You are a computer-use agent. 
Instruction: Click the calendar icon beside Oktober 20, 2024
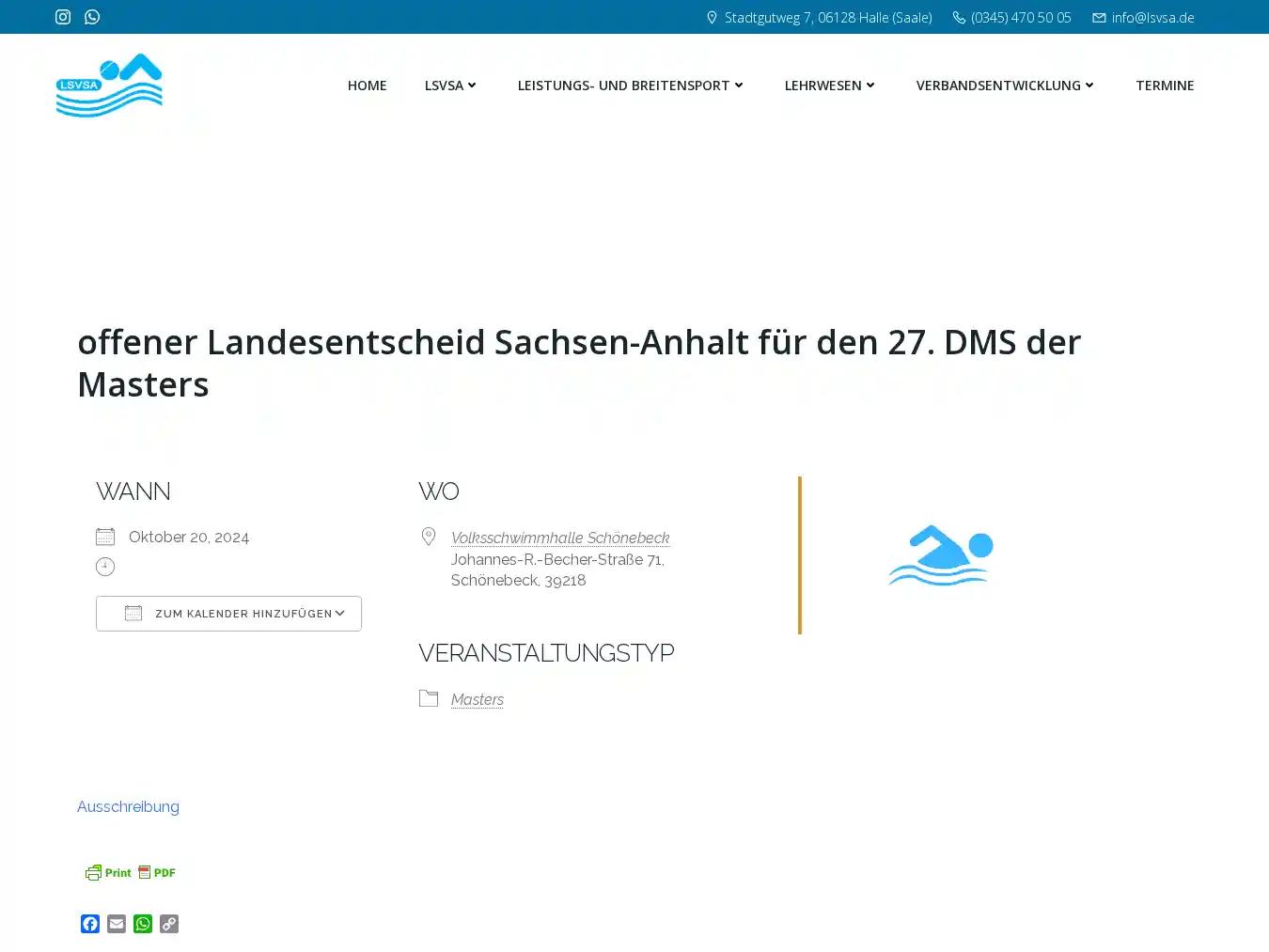(104, 536)
